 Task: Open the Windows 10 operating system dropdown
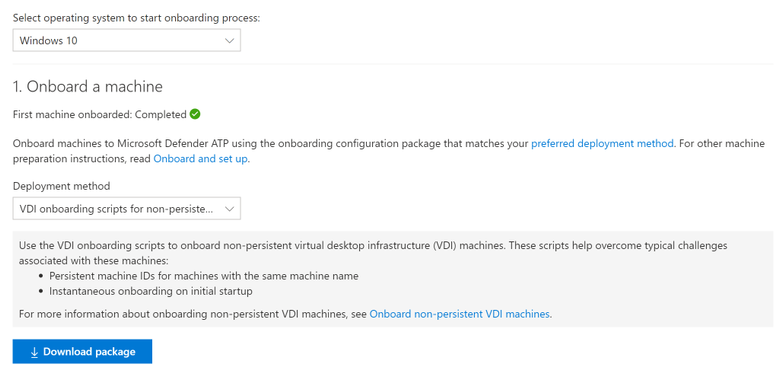127,41
